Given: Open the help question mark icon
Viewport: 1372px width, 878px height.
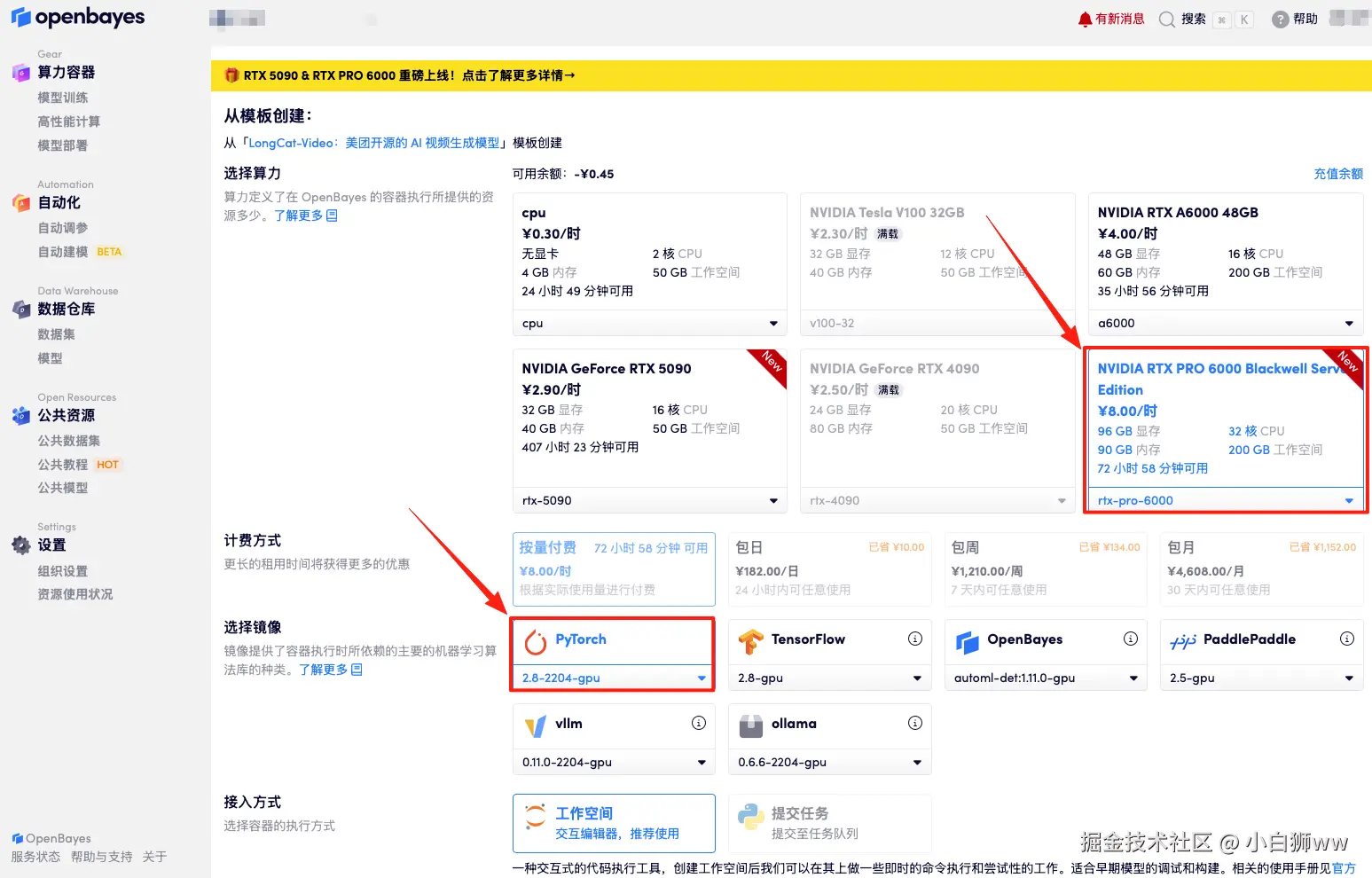Looking at the screenshot, I should [x=1280, y=19].
